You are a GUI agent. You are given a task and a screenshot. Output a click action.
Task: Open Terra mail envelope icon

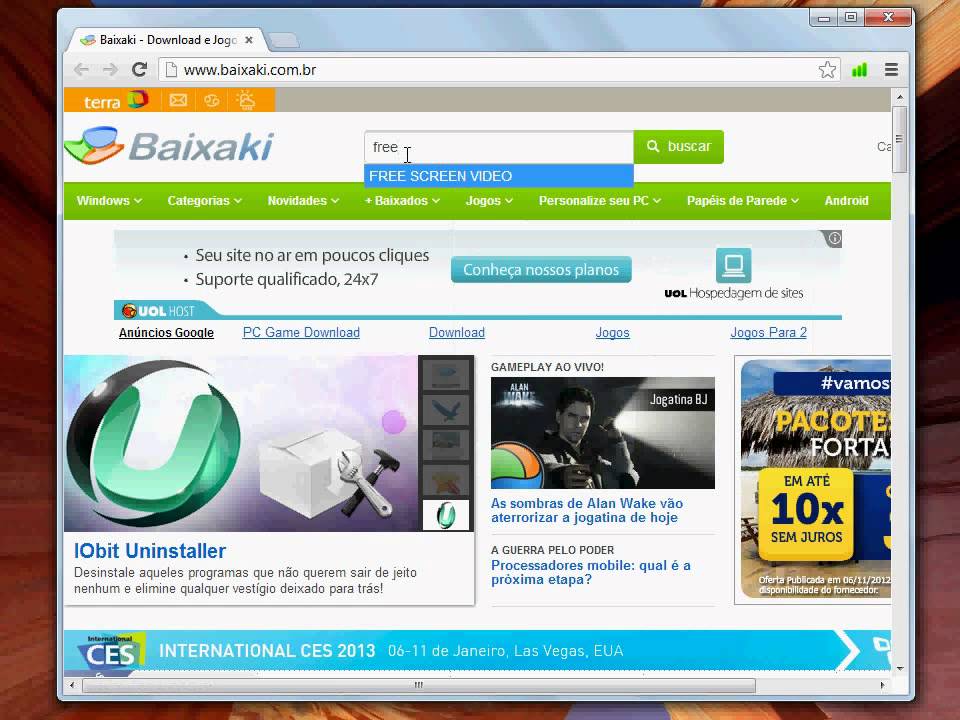click(x=178, y=100)
